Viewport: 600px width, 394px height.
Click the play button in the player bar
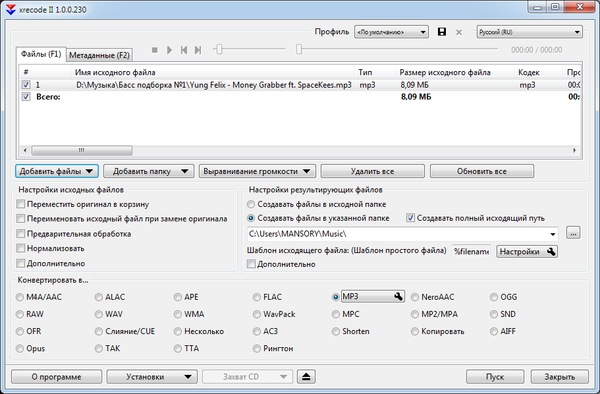[x=169, y=50]
